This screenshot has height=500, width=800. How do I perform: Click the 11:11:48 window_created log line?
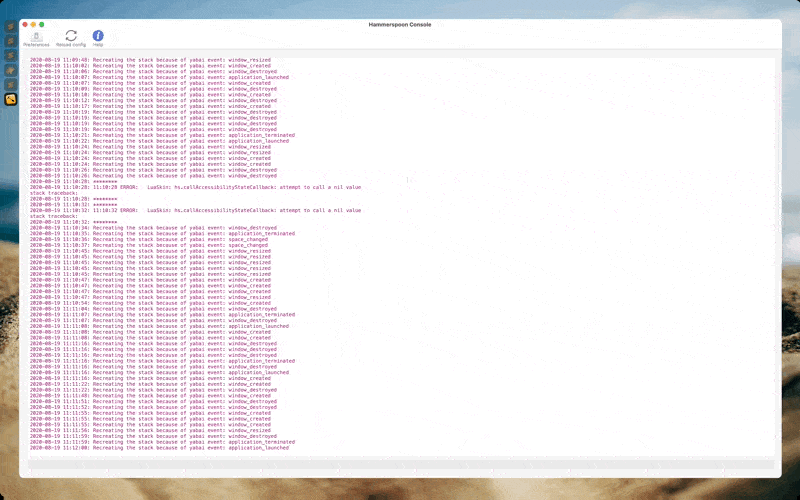tap(151, 396)
